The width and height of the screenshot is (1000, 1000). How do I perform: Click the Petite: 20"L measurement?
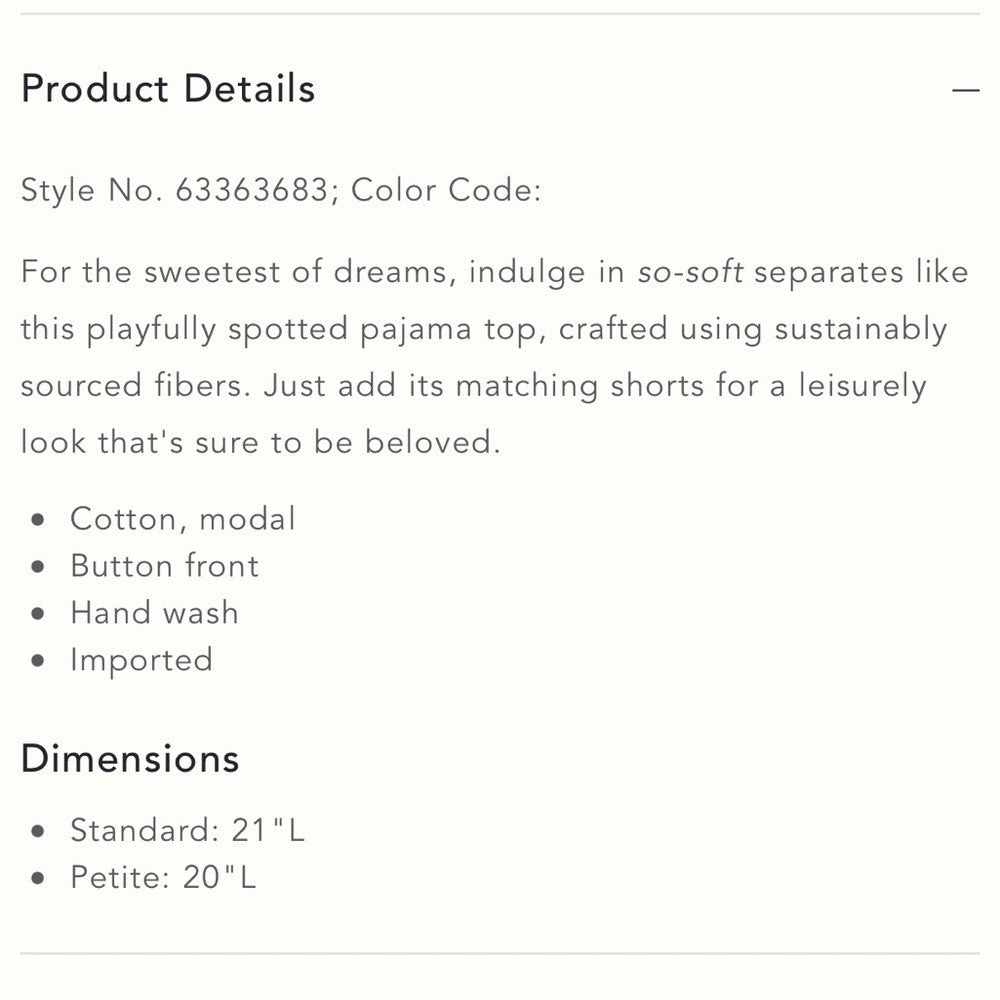coord(163,877)
